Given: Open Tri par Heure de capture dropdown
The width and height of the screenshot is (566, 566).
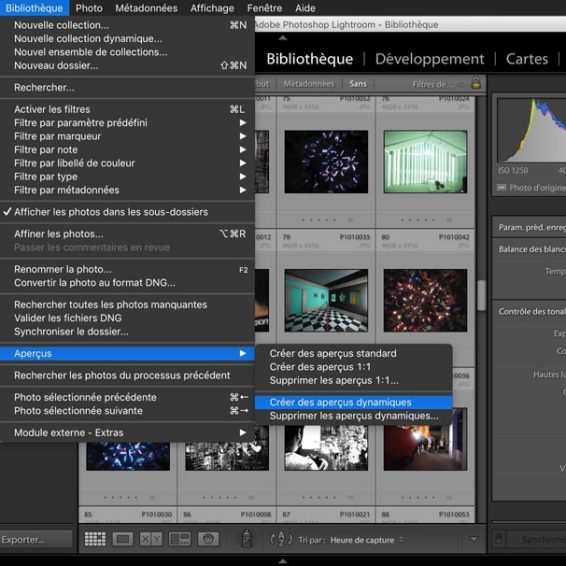Looking at the screenshot, I should click(366, 540).
